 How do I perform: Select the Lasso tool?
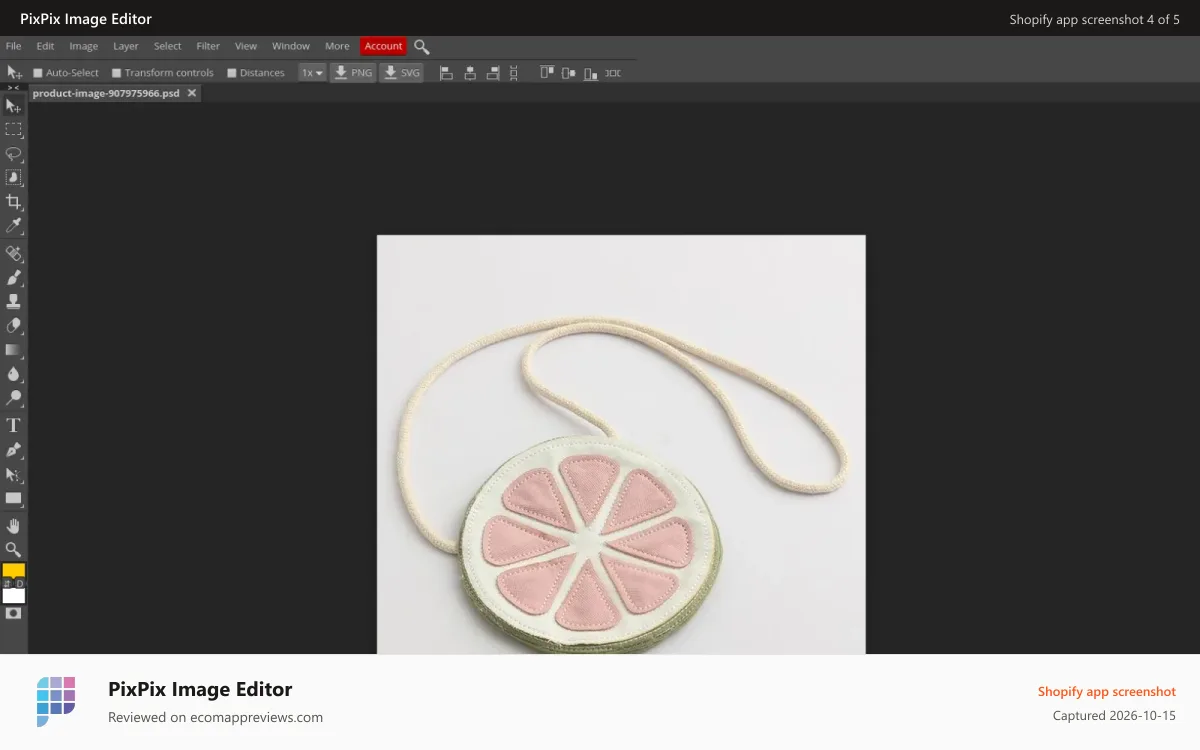coord(13,154)
